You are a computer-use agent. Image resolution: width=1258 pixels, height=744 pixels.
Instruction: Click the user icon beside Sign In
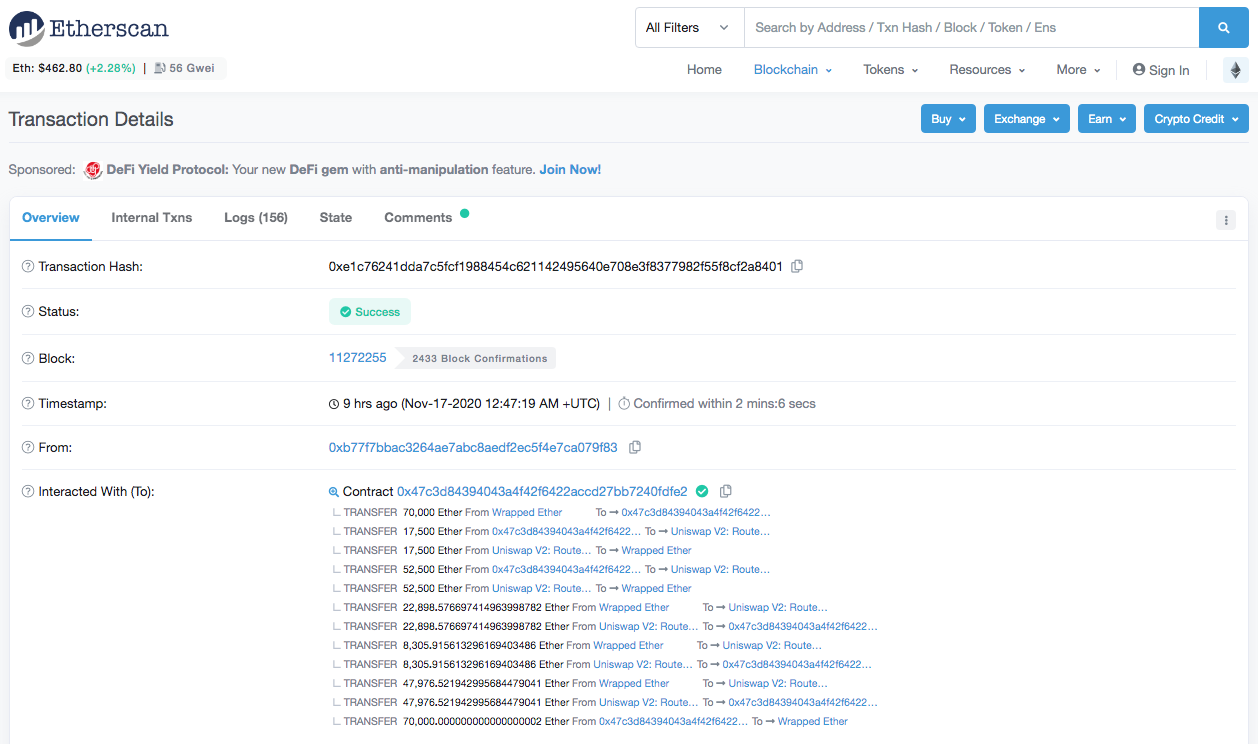(1139, 70)
